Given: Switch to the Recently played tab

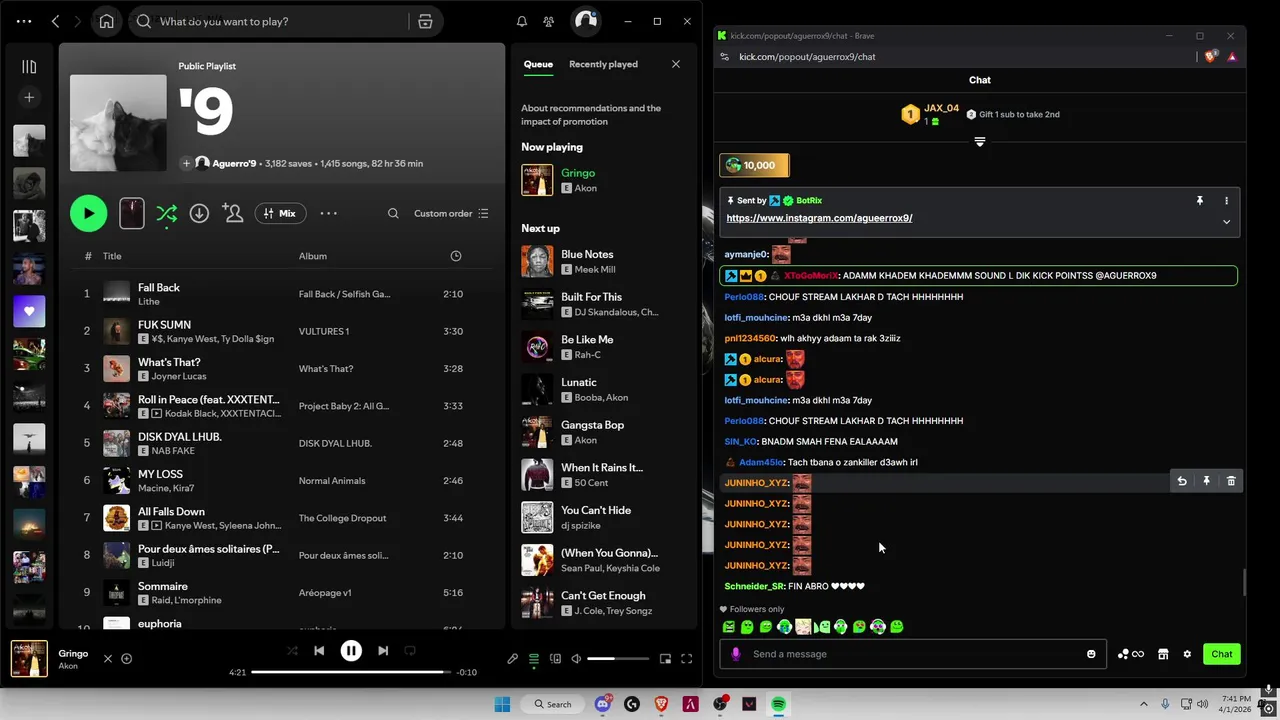Looking at the screenshot, I should pyautogui.click(x=603, y=64).
